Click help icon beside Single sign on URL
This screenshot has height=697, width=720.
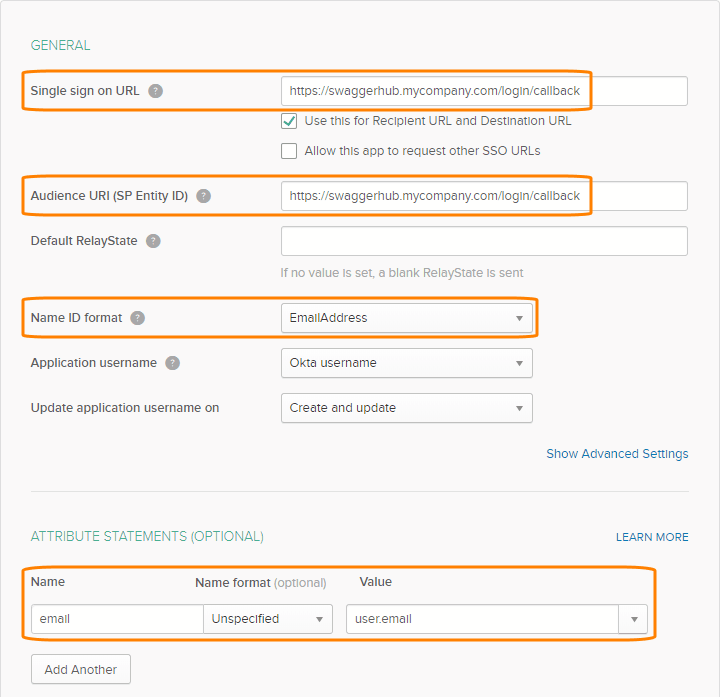point(155,91)
